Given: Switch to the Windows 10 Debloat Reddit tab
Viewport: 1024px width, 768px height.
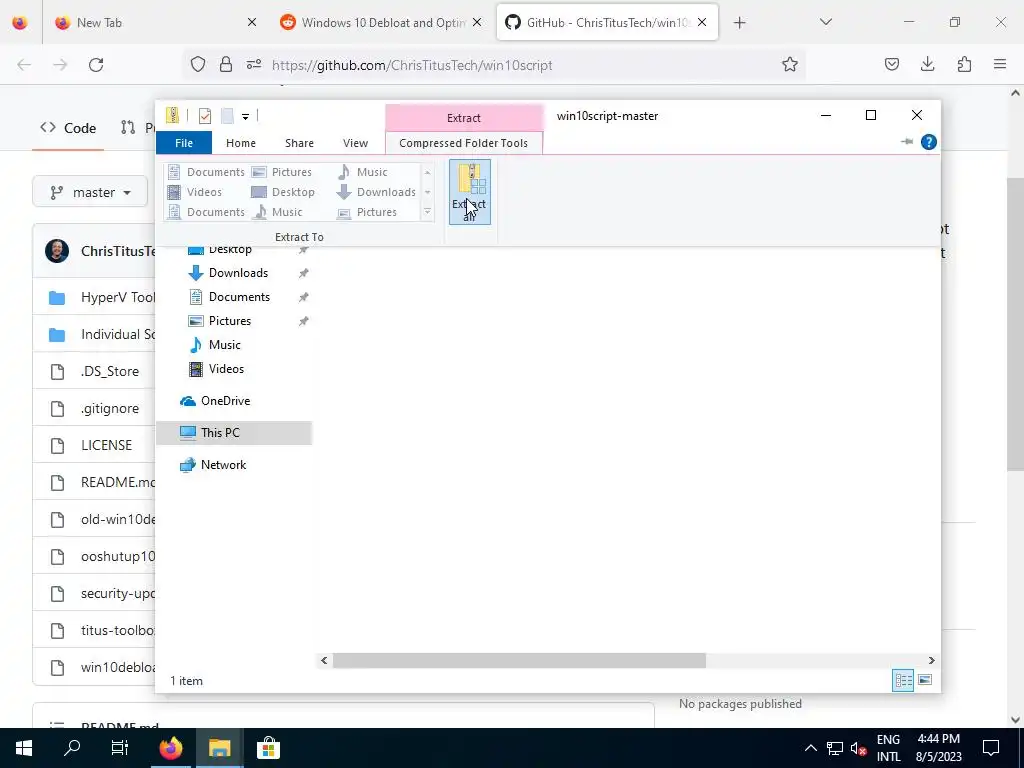Looking at the screenshot, I should tap(381, 22).
